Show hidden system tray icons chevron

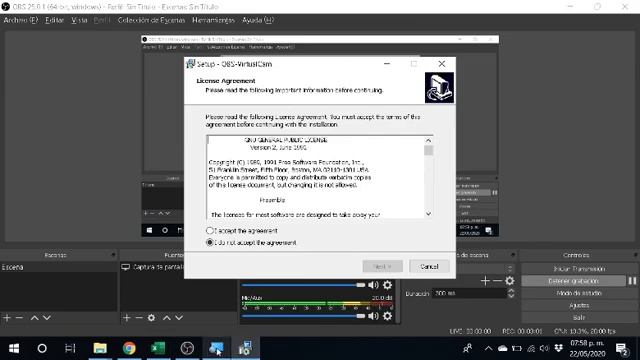[488, 348]
